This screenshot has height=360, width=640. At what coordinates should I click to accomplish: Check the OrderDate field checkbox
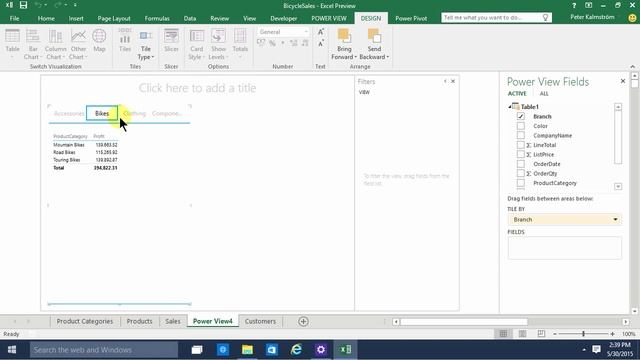point(521,164)
